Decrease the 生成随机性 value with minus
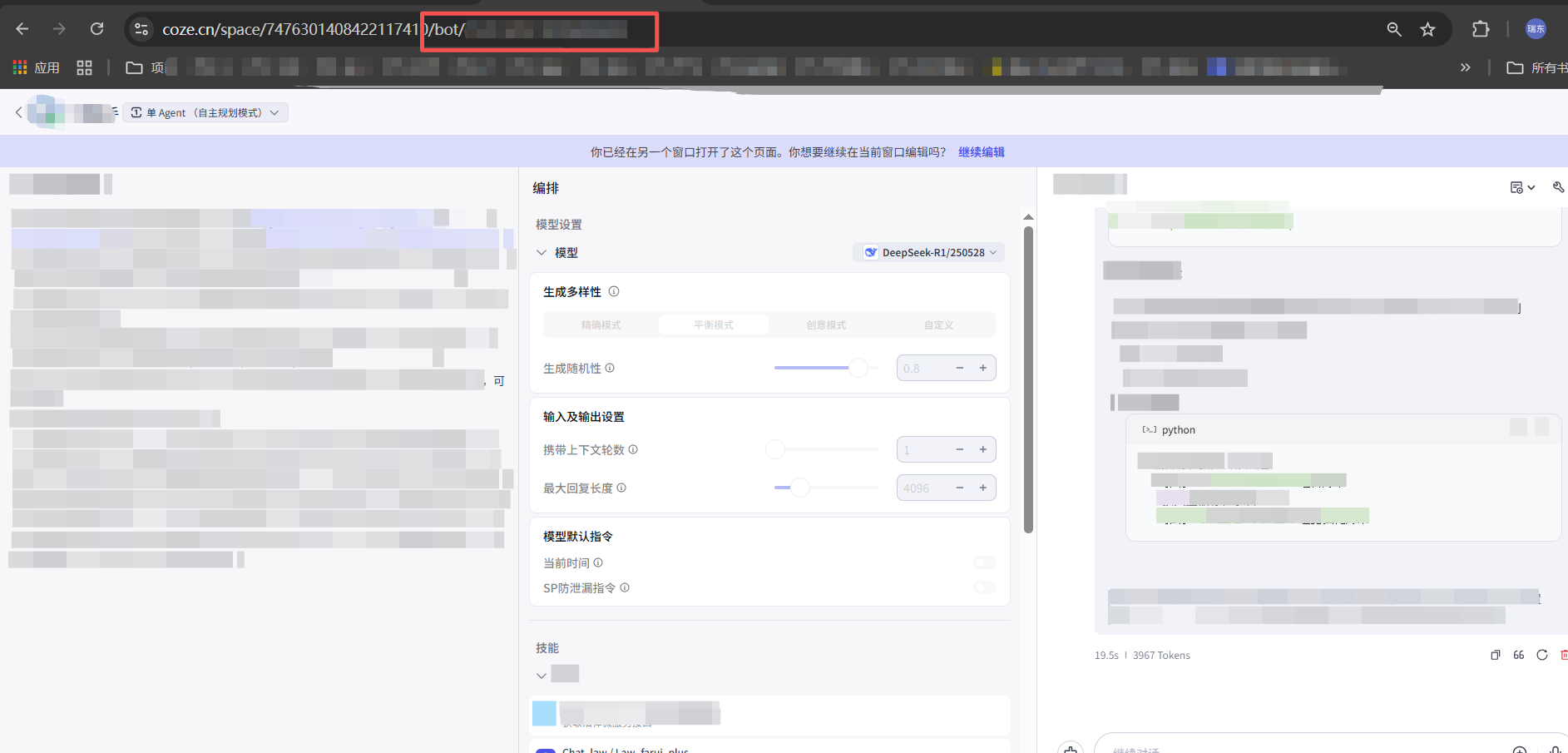Screen dimensions: 1568x753 960,368
